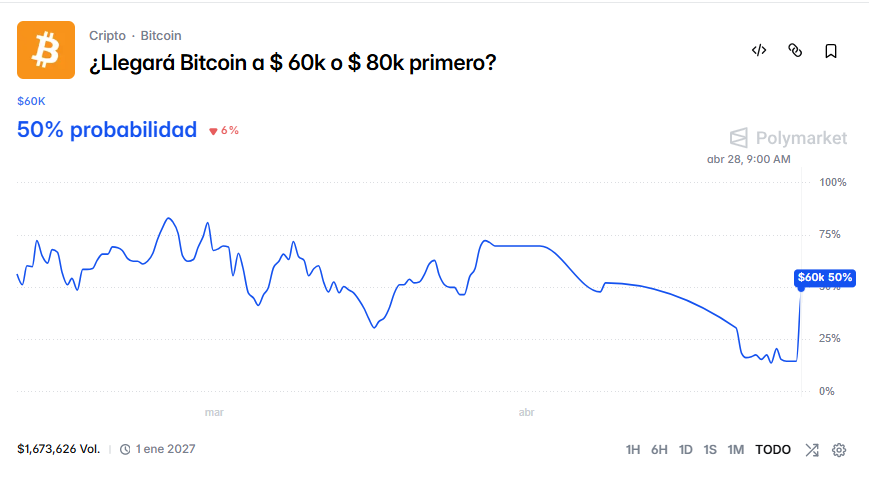Click the red 6% change arrow
Image resolution: width=869 pixels, height=481 pixels.
[x=213, y=131]
